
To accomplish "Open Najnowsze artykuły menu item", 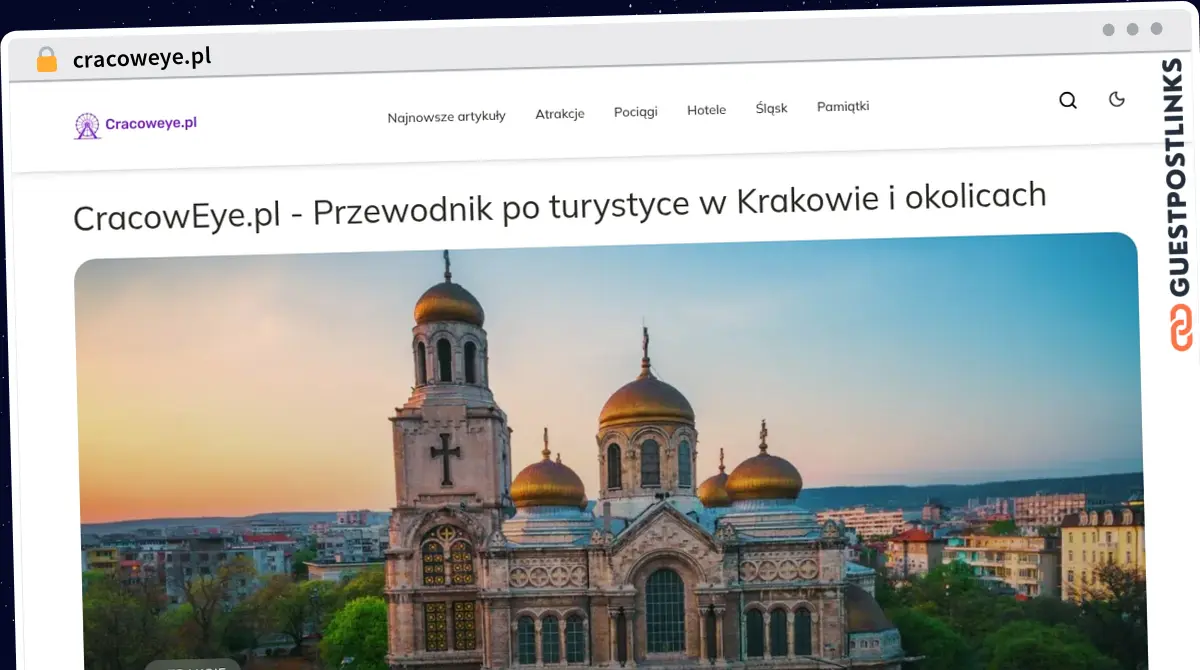I will (x=446, y=116).
